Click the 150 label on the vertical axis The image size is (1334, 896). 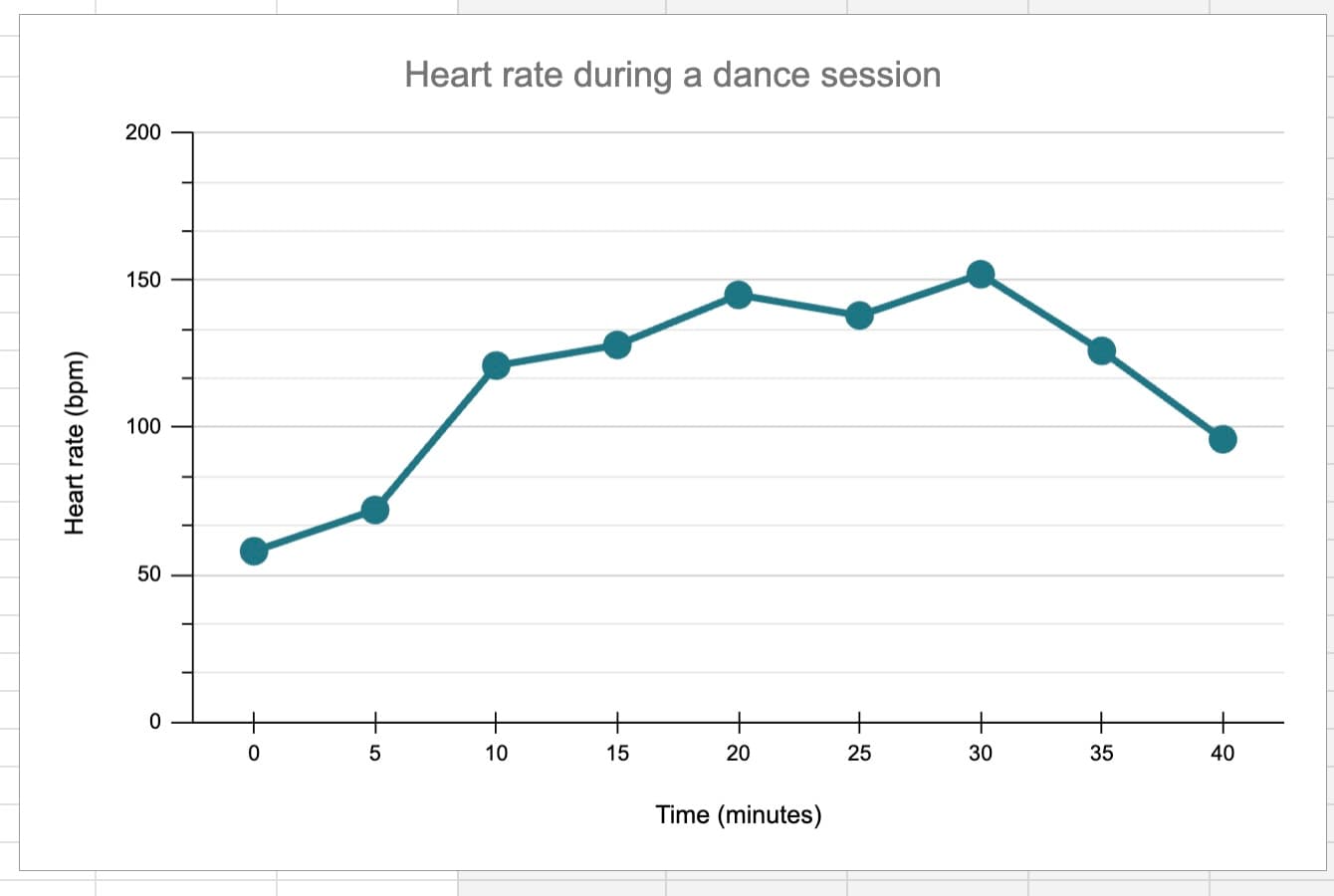[143, 280]
